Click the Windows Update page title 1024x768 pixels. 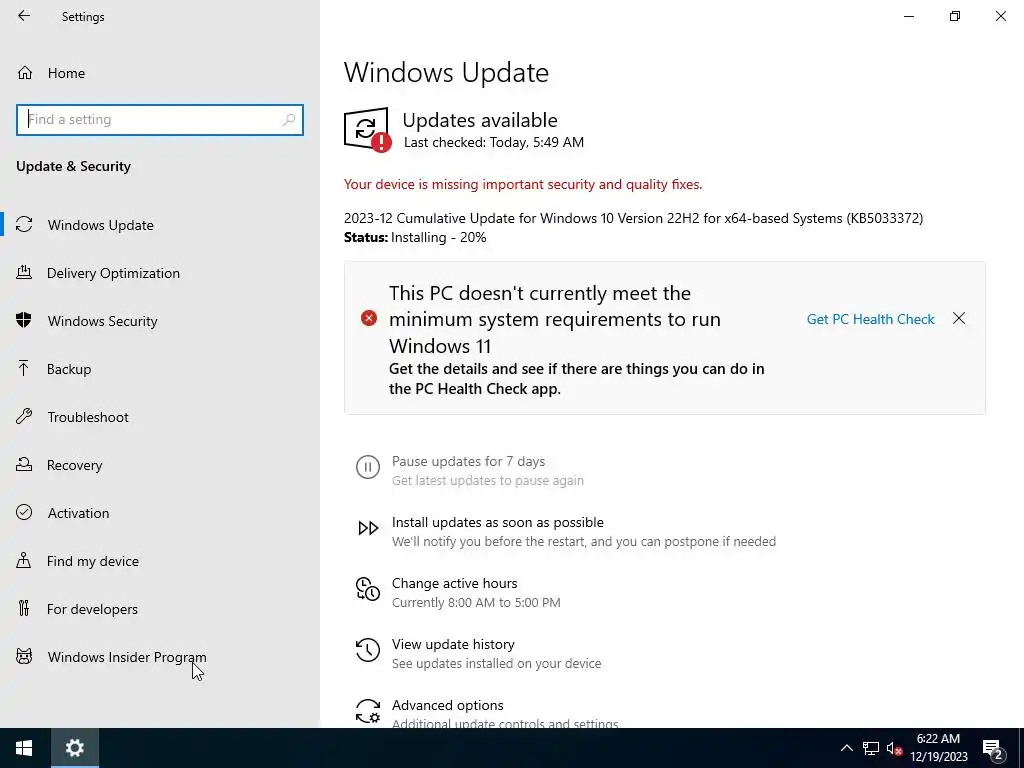[x=446, y=72]
